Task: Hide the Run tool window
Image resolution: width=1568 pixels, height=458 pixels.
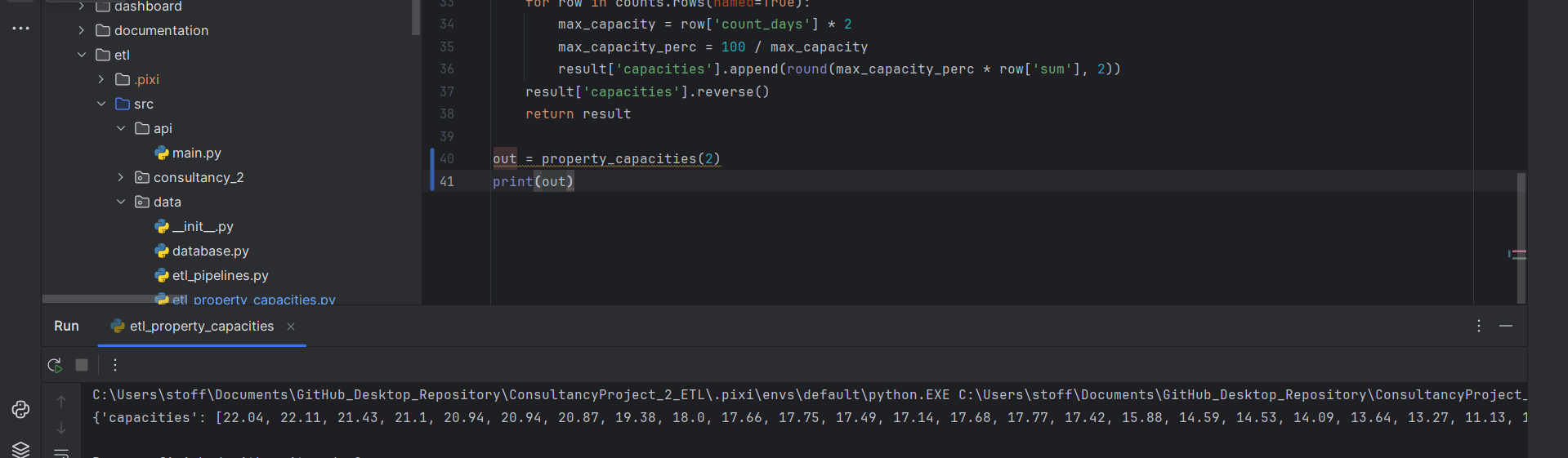Action: coord(1505,326)
